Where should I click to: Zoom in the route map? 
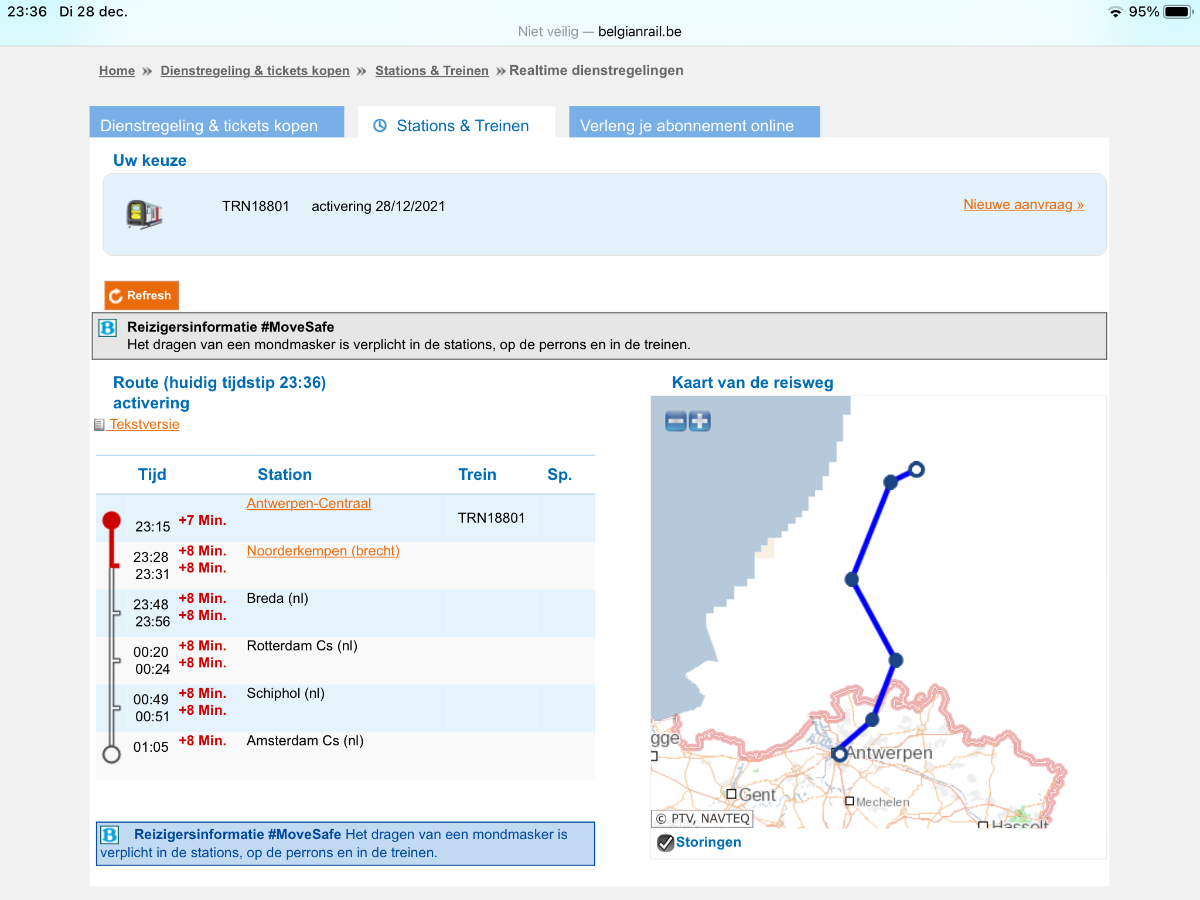tap(700, 422)
